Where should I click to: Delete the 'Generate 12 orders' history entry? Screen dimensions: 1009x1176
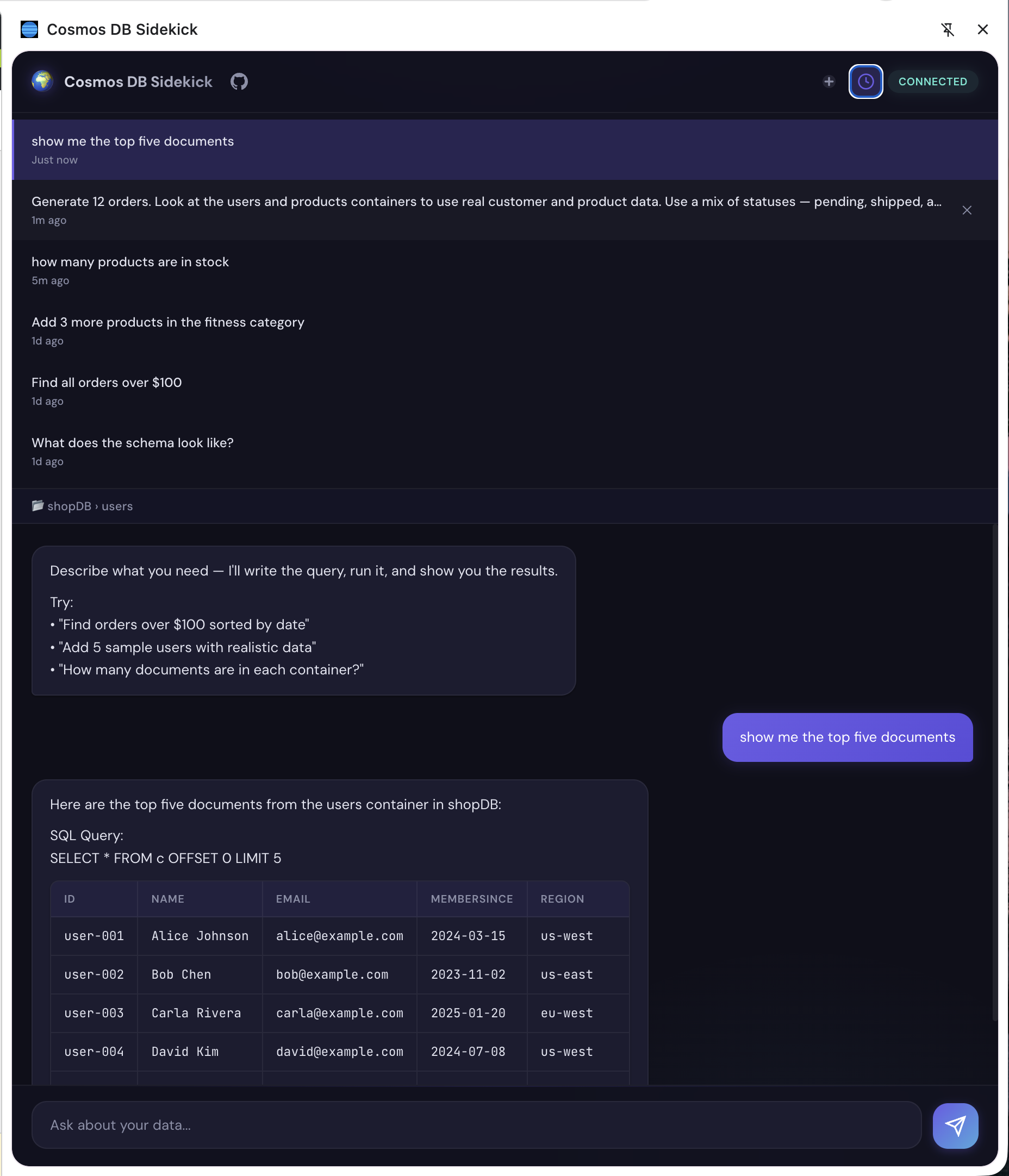point(967,210)
